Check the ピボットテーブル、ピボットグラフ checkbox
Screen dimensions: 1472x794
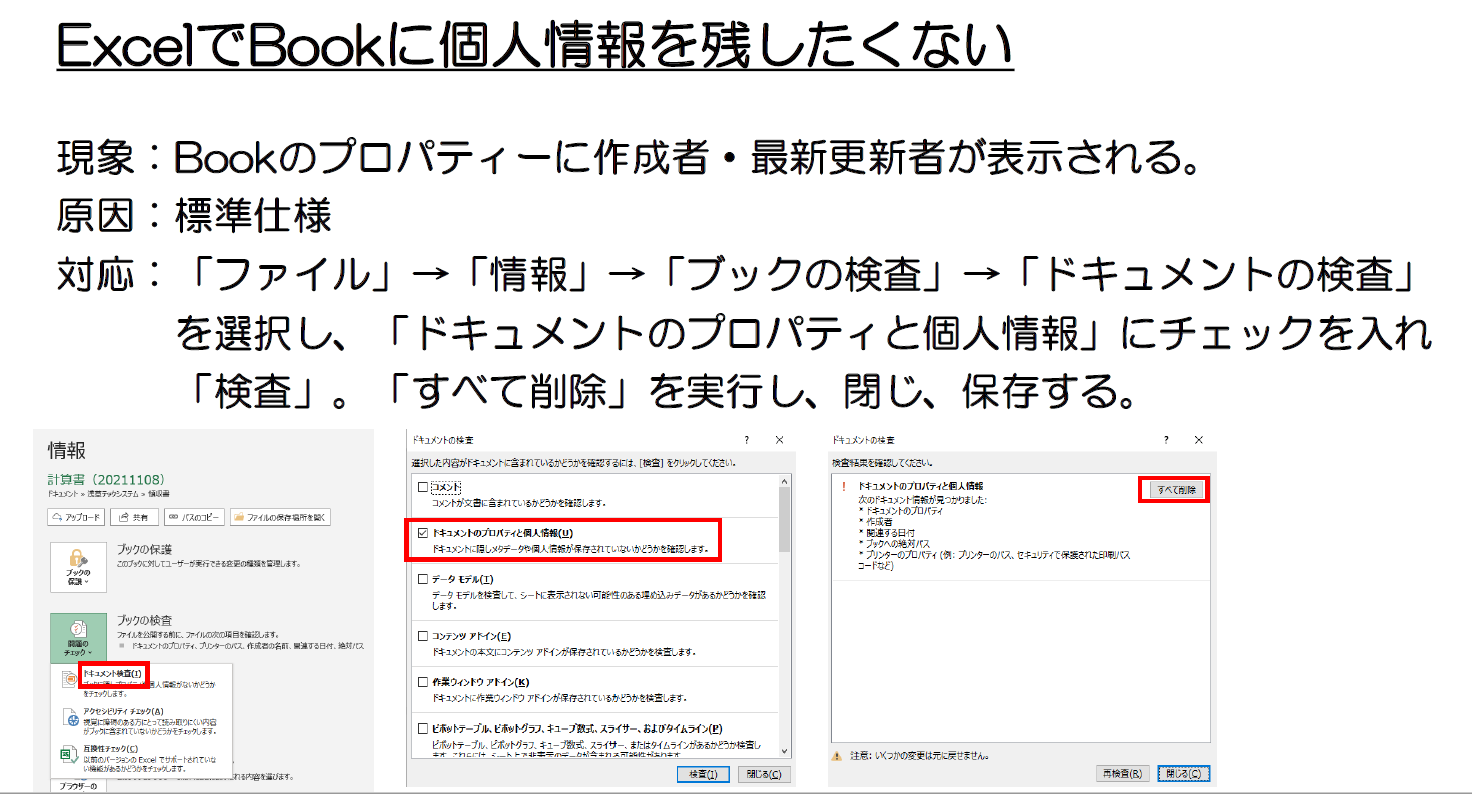[423, 729]
